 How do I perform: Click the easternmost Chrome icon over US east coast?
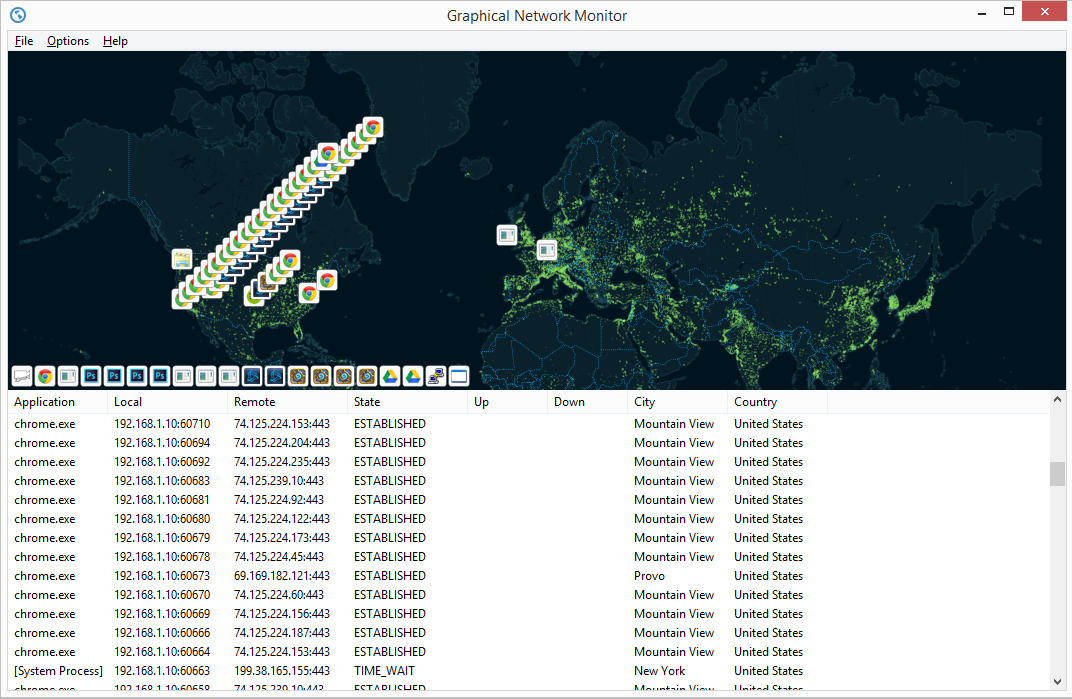click(327, 280)
